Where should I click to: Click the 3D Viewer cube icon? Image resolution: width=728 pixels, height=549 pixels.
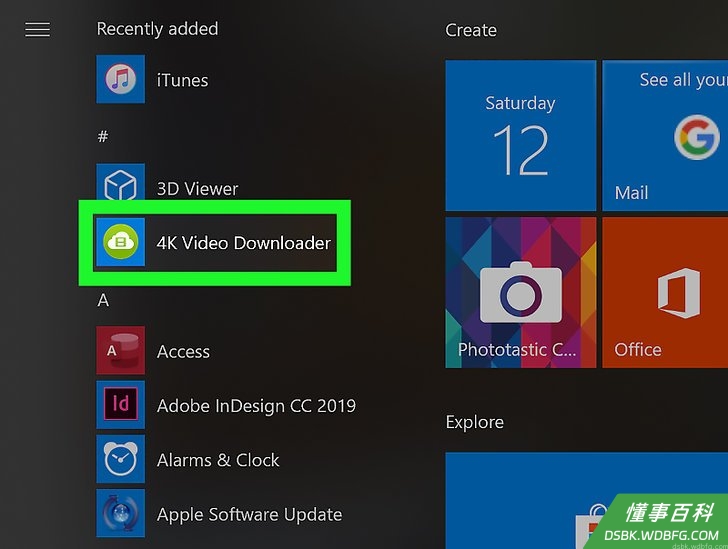pos(121,183)
